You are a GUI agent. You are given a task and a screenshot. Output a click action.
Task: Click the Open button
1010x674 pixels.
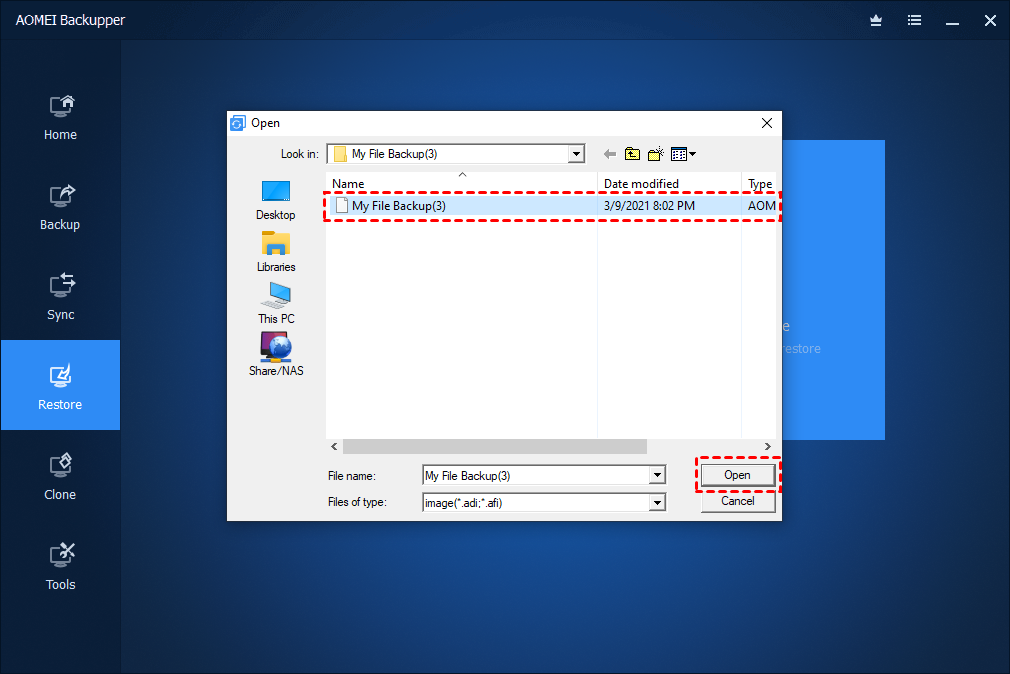click(x=738, y=475)
